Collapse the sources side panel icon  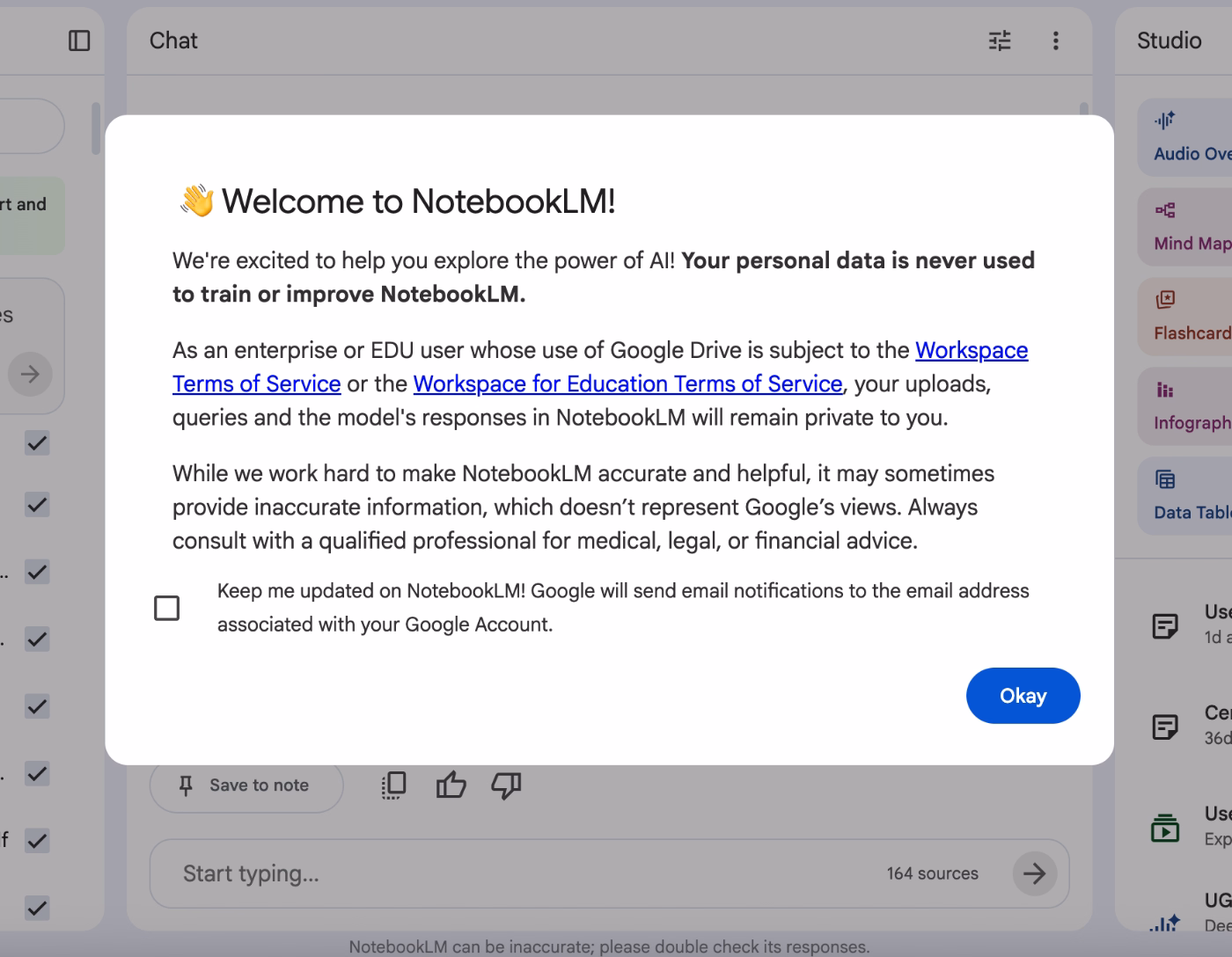tap(79, 40)
